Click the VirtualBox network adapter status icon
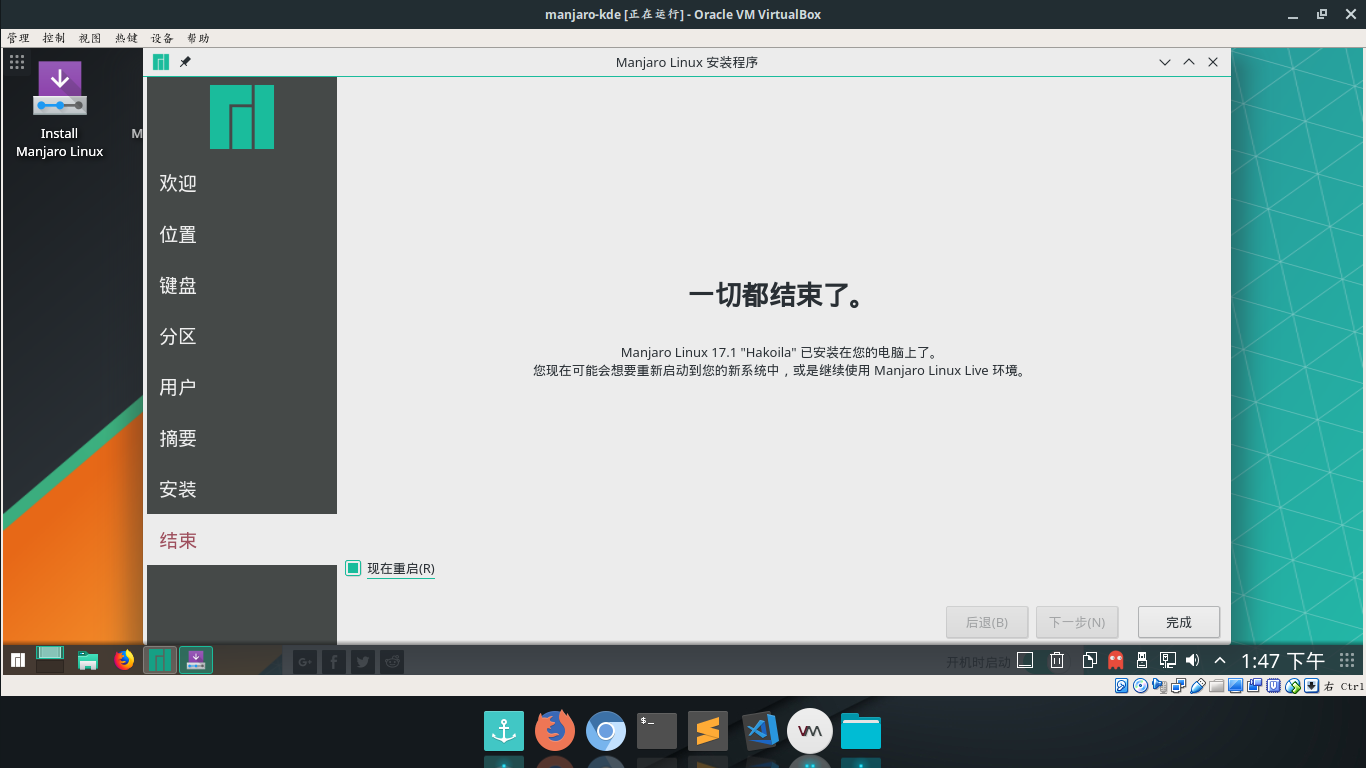 pyautogui.click(x=1178, y=686)
